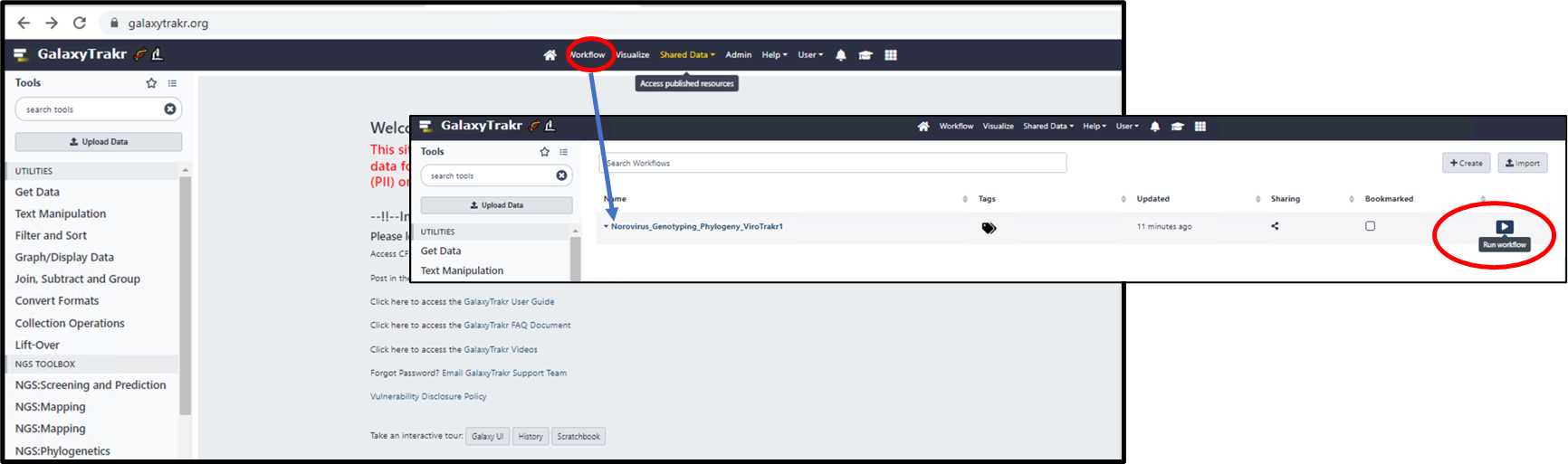This screenshot has height=464, width=1568.
Task: Check the Bookmarked box for the Norovirus workflow
Action: click(x=1370, y=226)
